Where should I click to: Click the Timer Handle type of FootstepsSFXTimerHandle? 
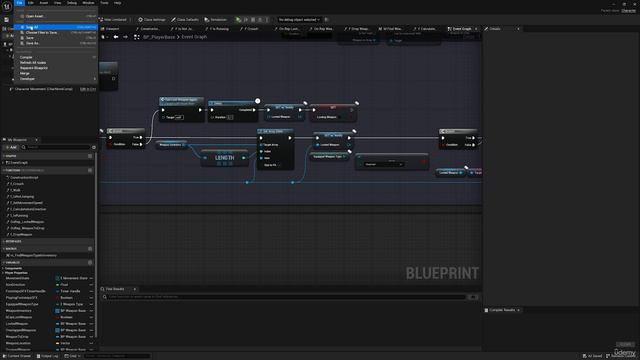70,291
